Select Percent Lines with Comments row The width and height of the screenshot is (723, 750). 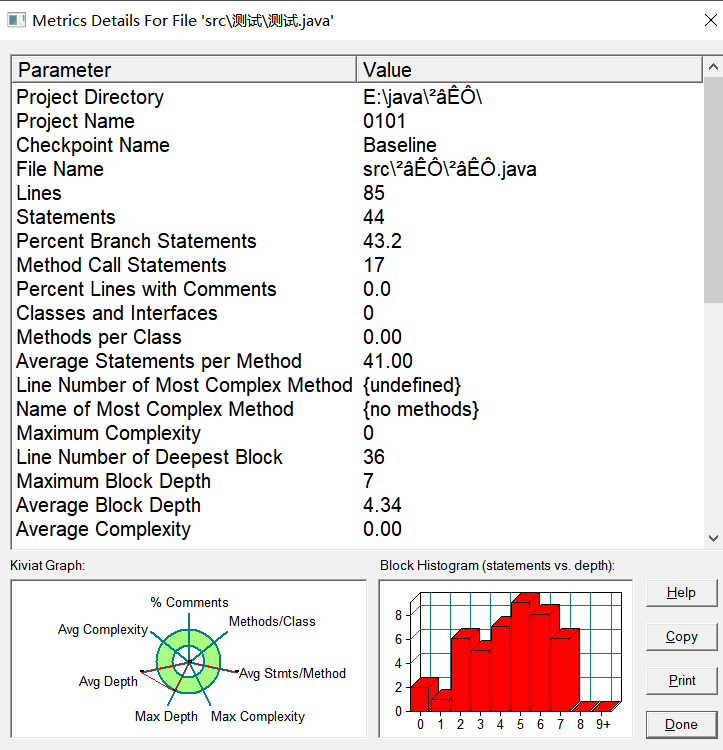click(357, 289)
